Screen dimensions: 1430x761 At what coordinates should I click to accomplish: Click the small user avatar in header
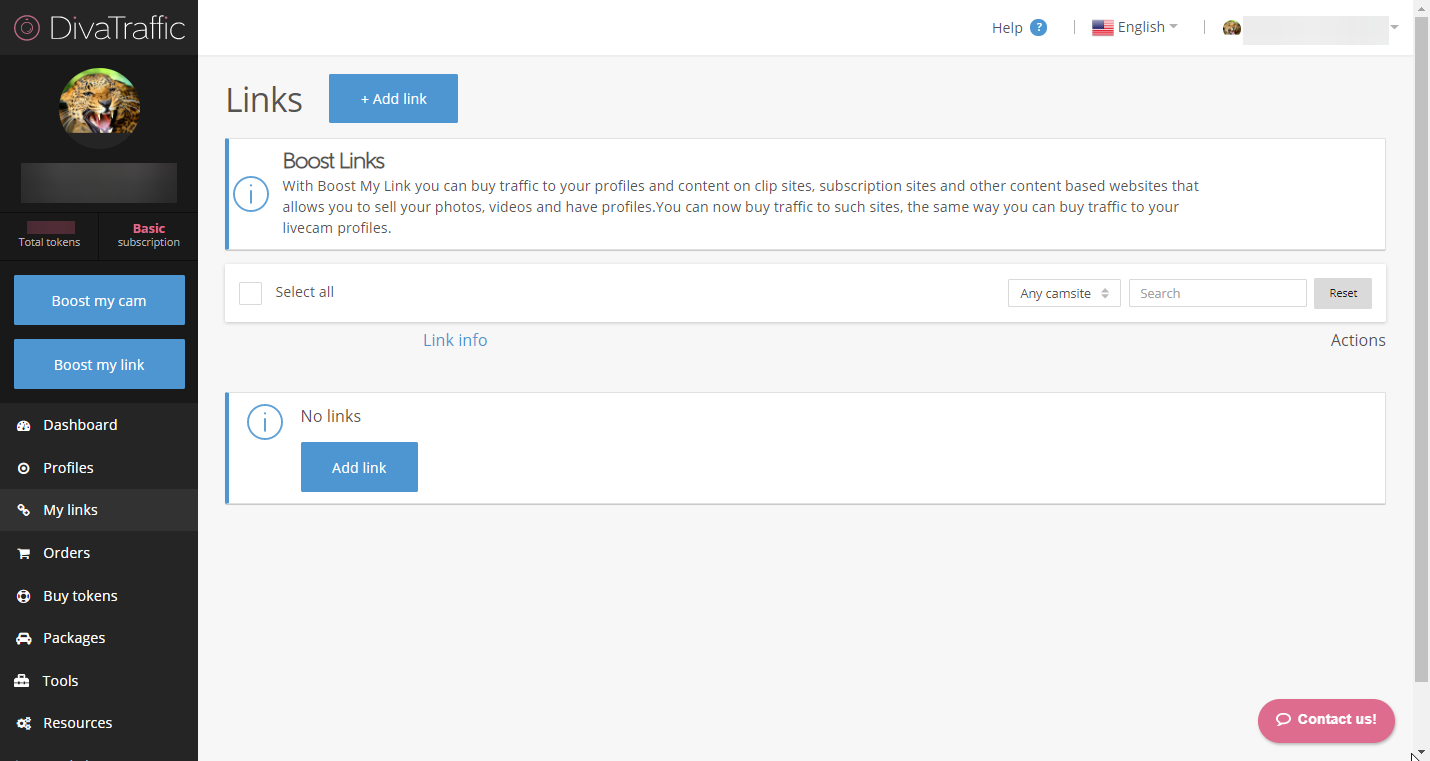pos(1232,28)
